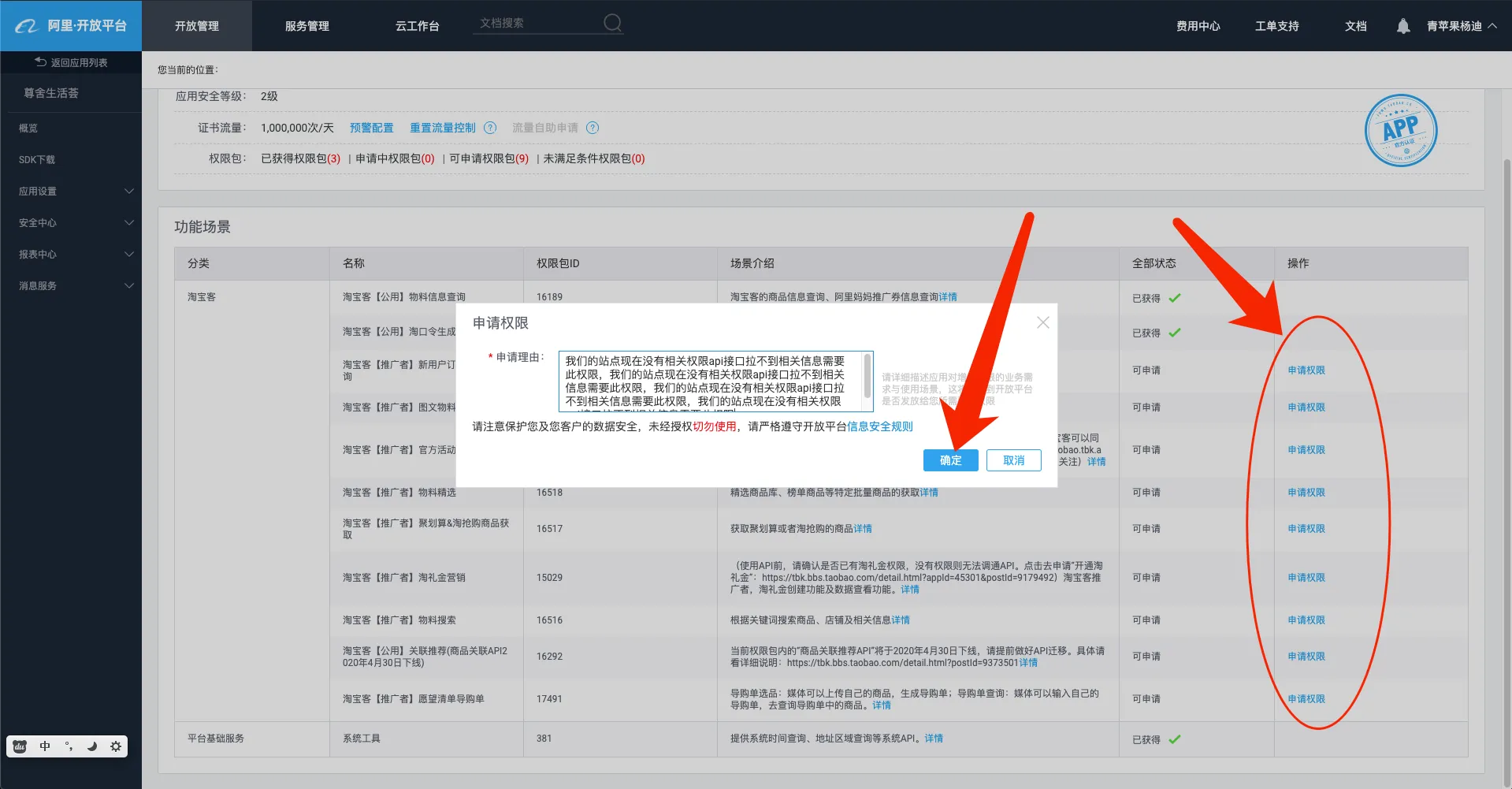The image size is (1512, 789).
Task: Open the 信息安全规则 link
Action: pos(880,426)
